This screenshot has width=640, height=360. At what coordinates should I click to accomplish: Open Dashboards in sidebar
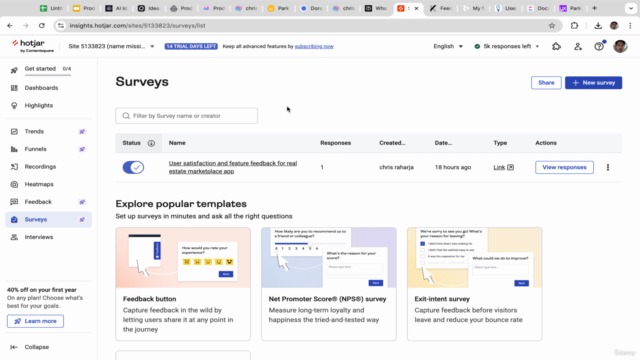(41, 88)
